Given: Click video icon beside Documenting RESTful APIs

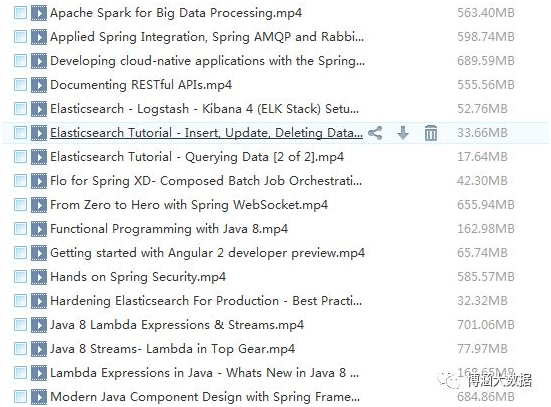Looking at the screenshot, I should (39, 85).
